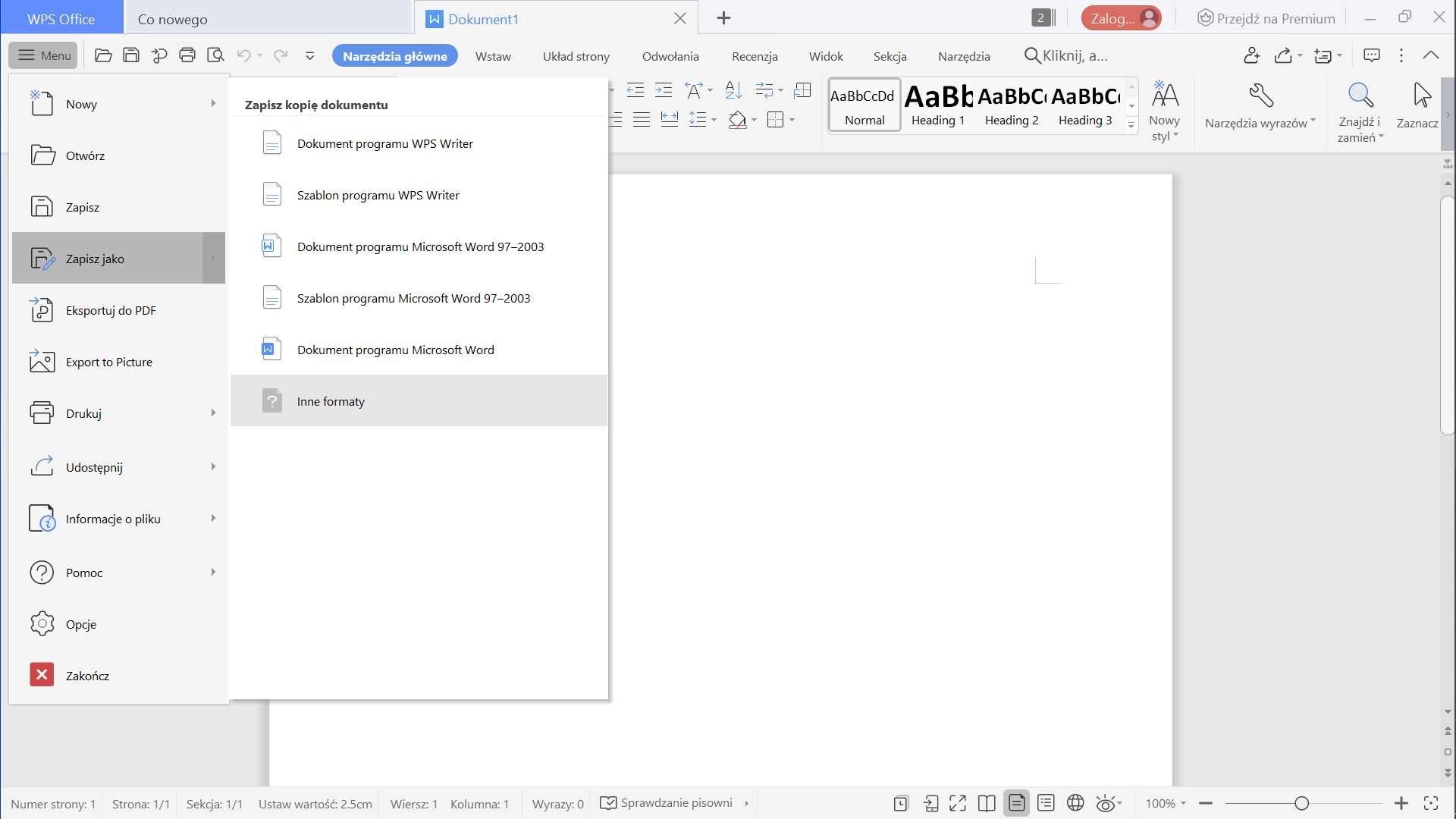Open the 100% zoom level dropdown

(1166, 803)
